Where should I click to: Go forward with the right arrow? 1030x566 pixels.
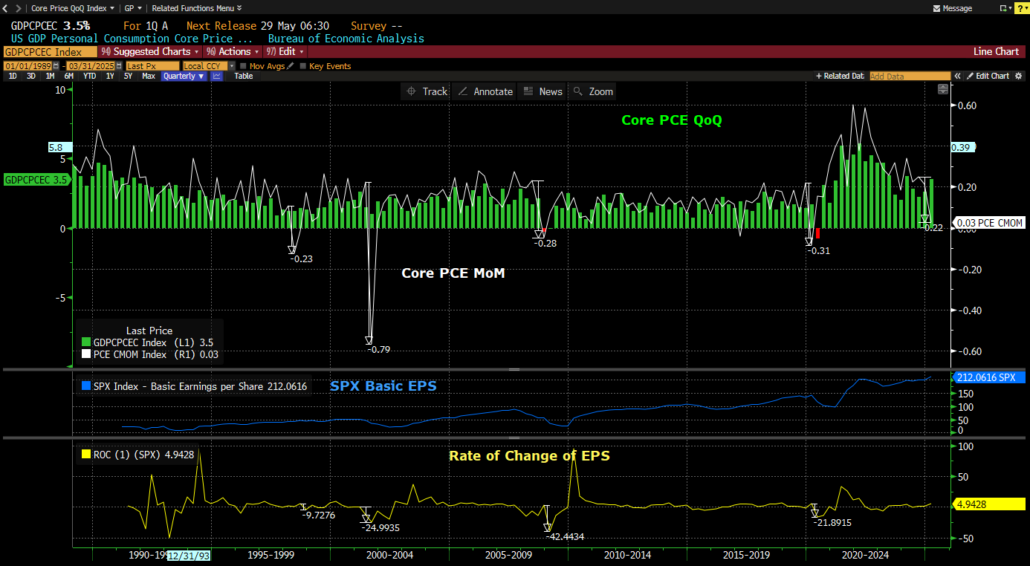pos(18,8)
